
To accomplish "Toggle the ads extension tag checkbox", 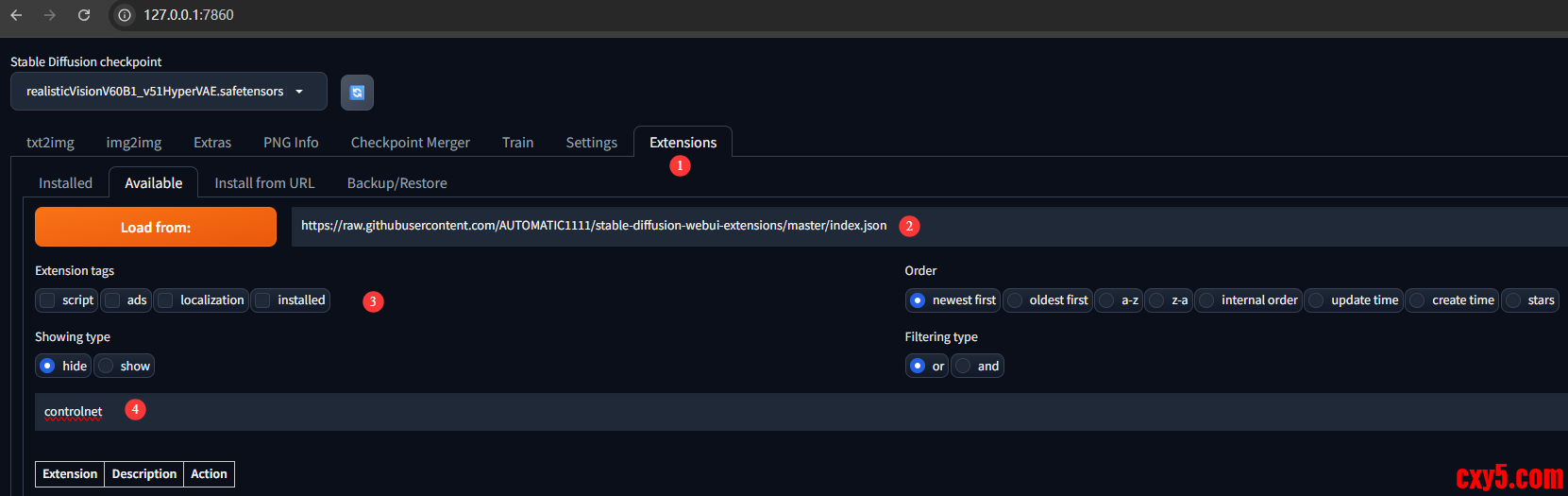I will (x=113, y=300).
